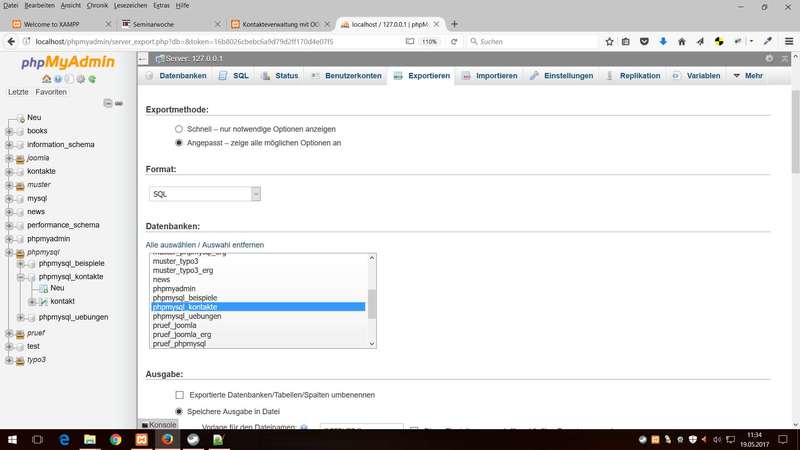Click the yellow-black circular extension icon

(x=719, y=41)
